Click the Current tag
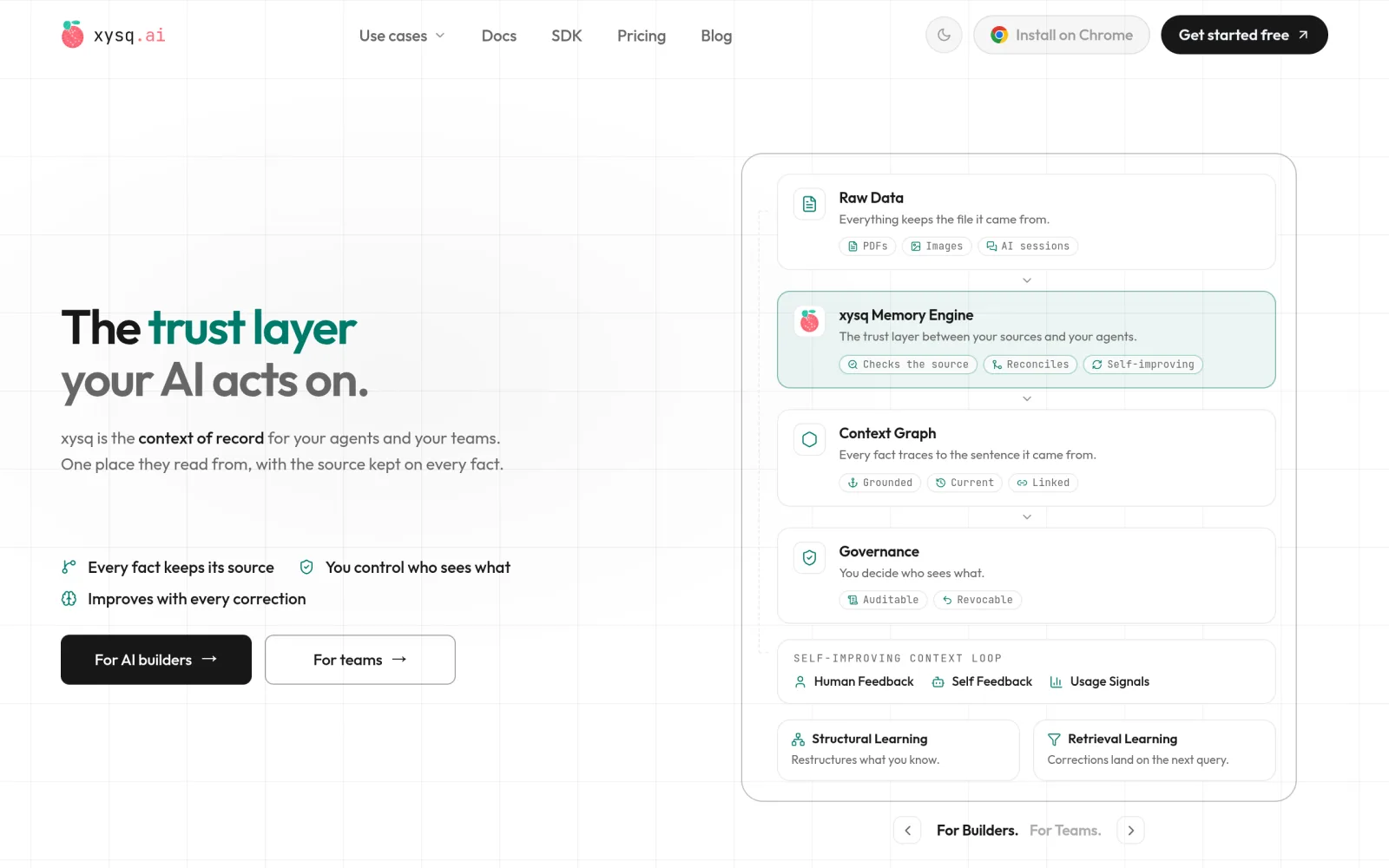Image resolution: width=1389 pixels, height=868 pixels. coord(964,483)
